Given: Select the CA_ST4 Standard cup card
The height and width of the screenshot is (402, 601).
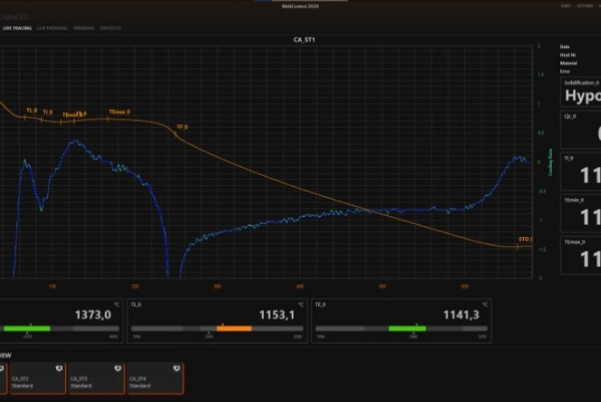Looking at the screenshot, I should click(155, 378).
